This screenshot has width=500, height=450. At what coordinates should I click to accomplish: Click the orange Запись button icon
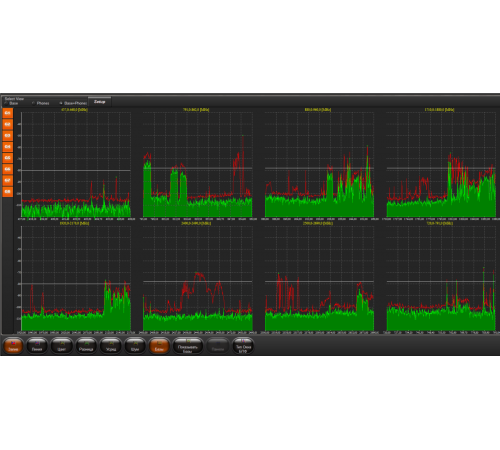coord(13,345)
